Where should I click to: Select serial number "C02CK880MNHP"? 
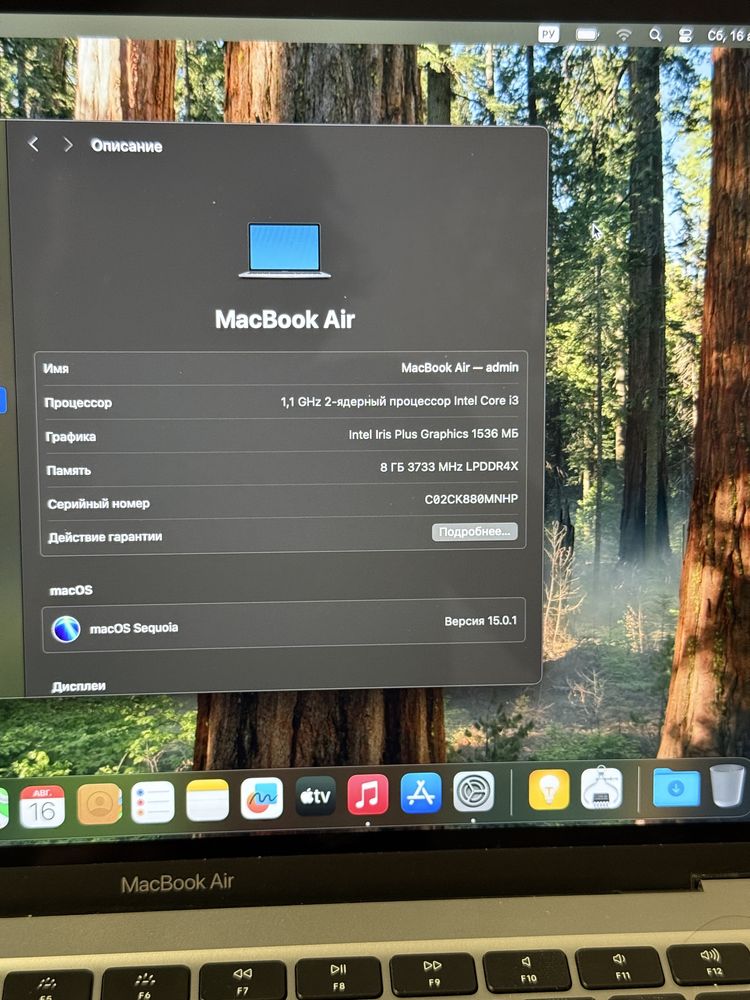[471, 499]
